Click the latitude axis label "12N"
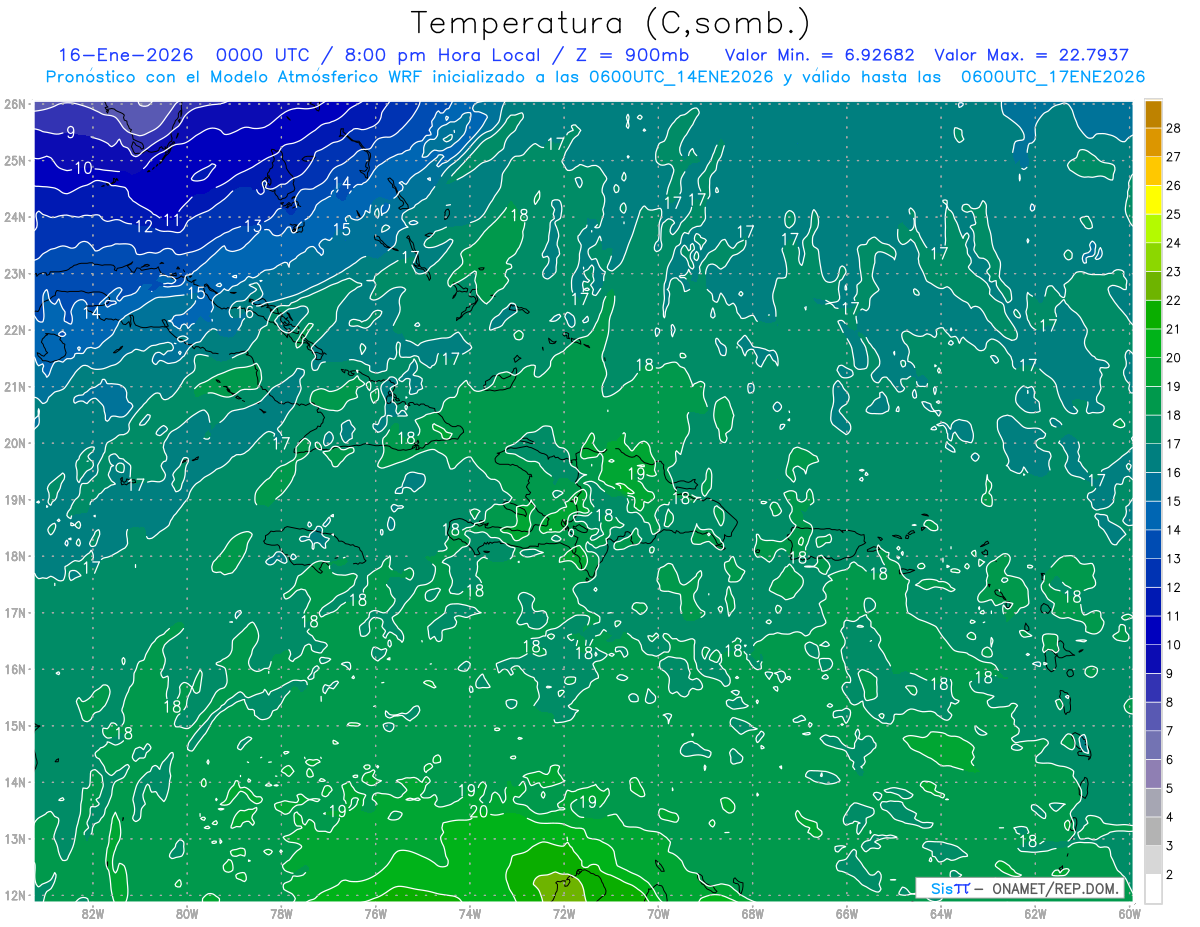The height and width of the screenshot is (927, 1200). [15, 895]
